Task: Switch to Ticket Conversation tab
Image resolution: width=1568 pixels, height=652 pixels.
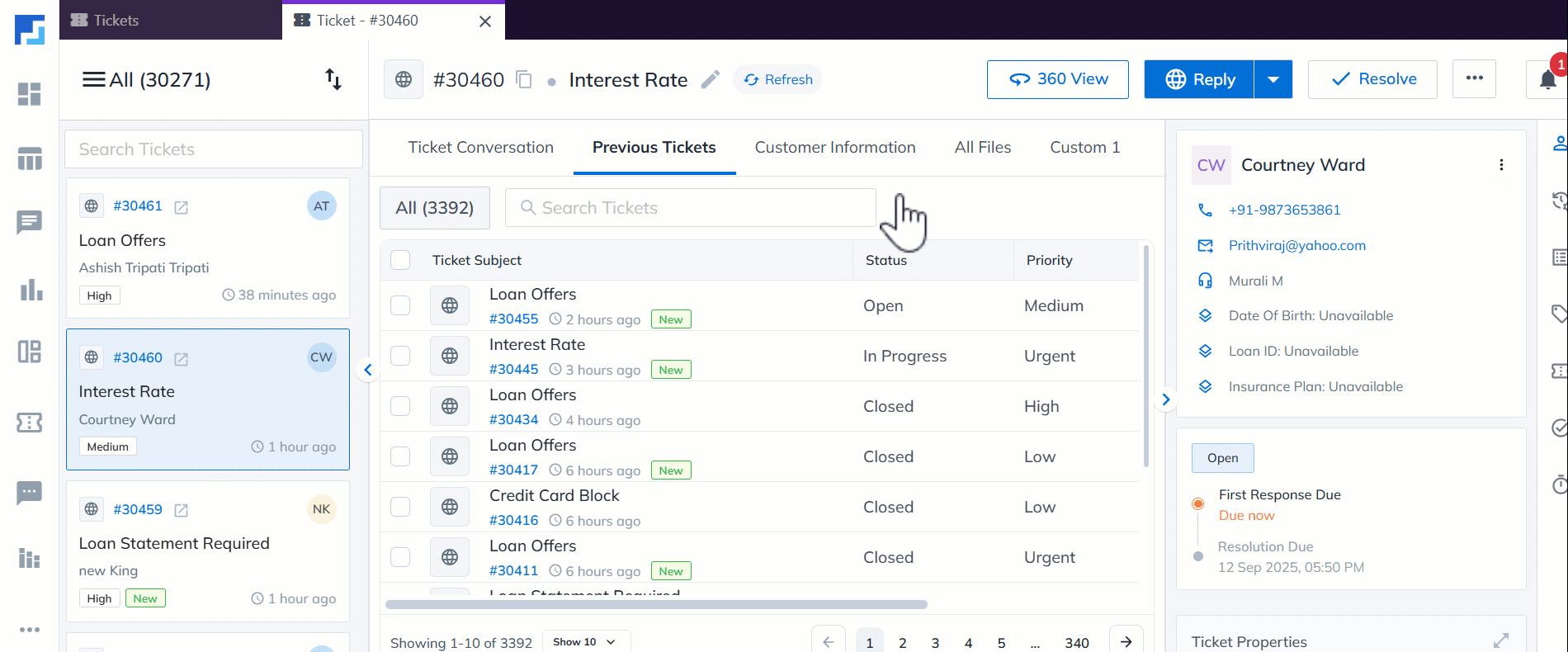Action: click(x=481, y=147)
